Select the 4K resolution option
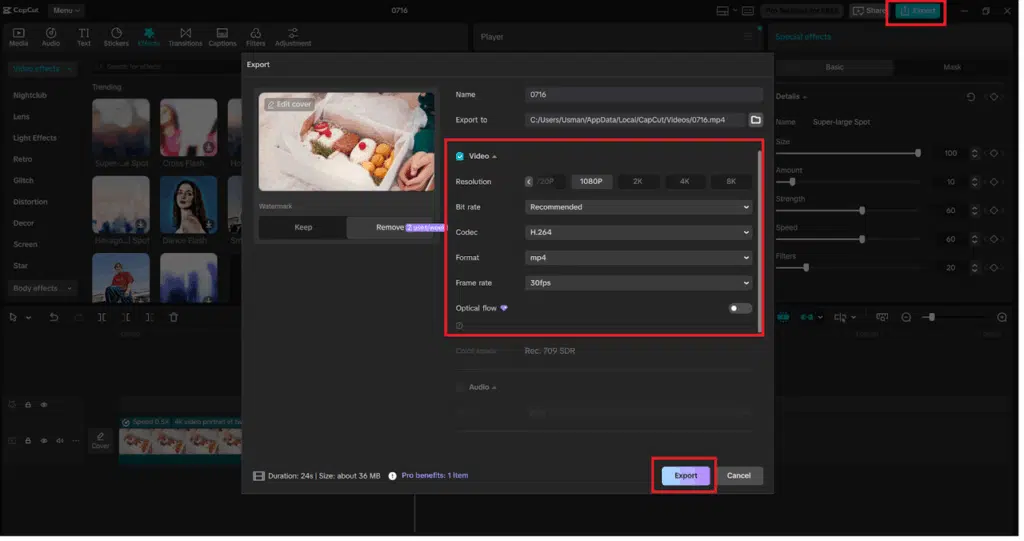Screen dimensions: 1024x541 (685, 182)
